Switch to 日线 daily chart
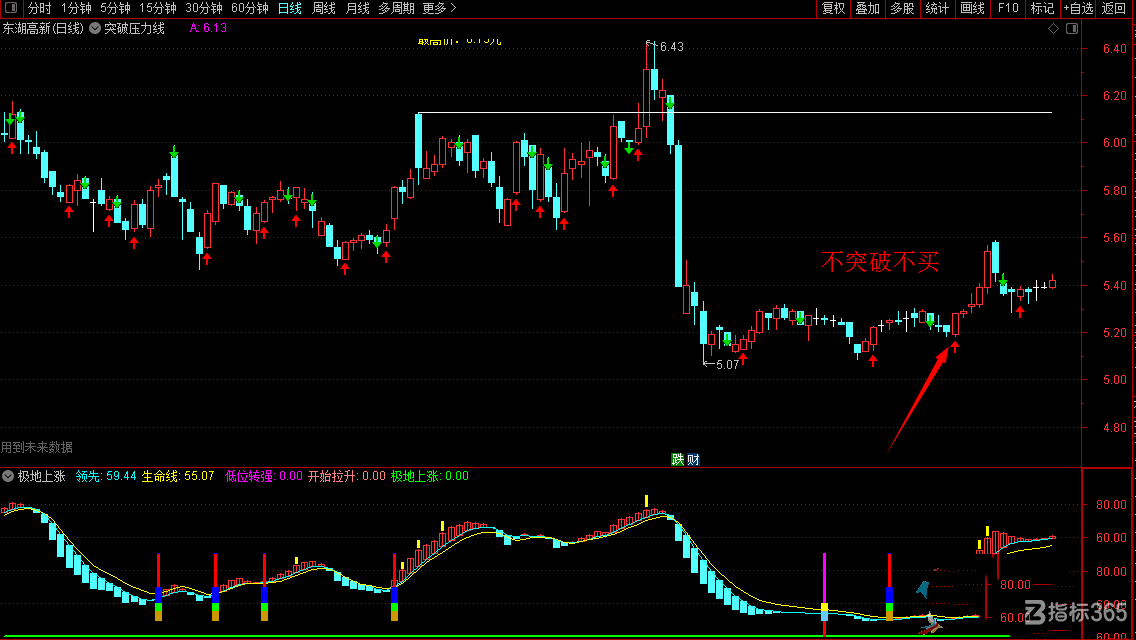The width and height of the screenshot is (1136, 640). pyautogui.click(x=290, y=9)
